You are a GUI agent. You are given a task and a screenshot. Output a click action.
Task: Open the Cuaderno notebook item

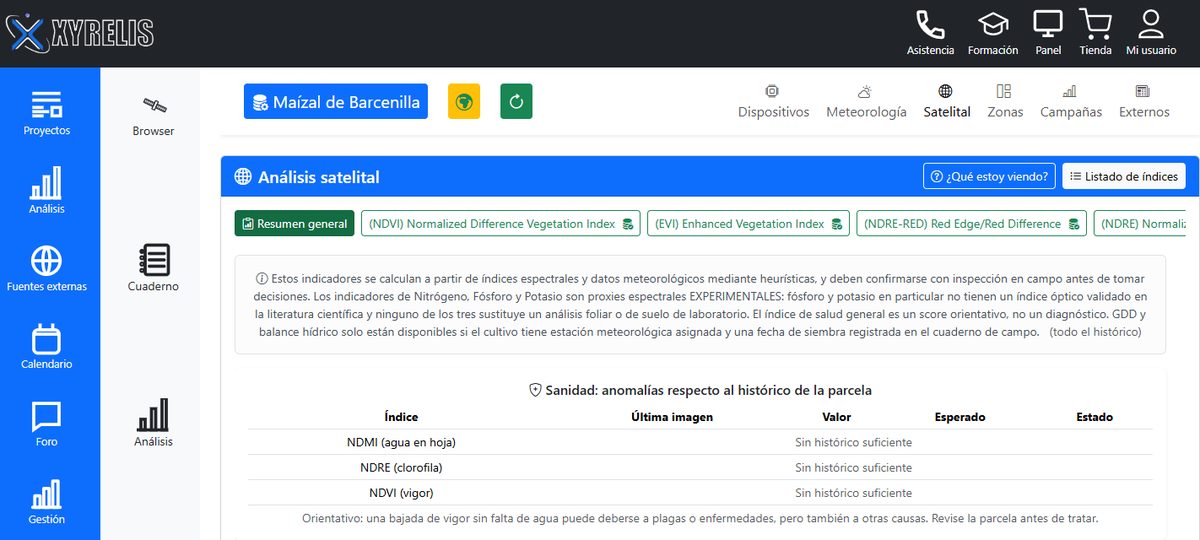click(x=153, y=268)
